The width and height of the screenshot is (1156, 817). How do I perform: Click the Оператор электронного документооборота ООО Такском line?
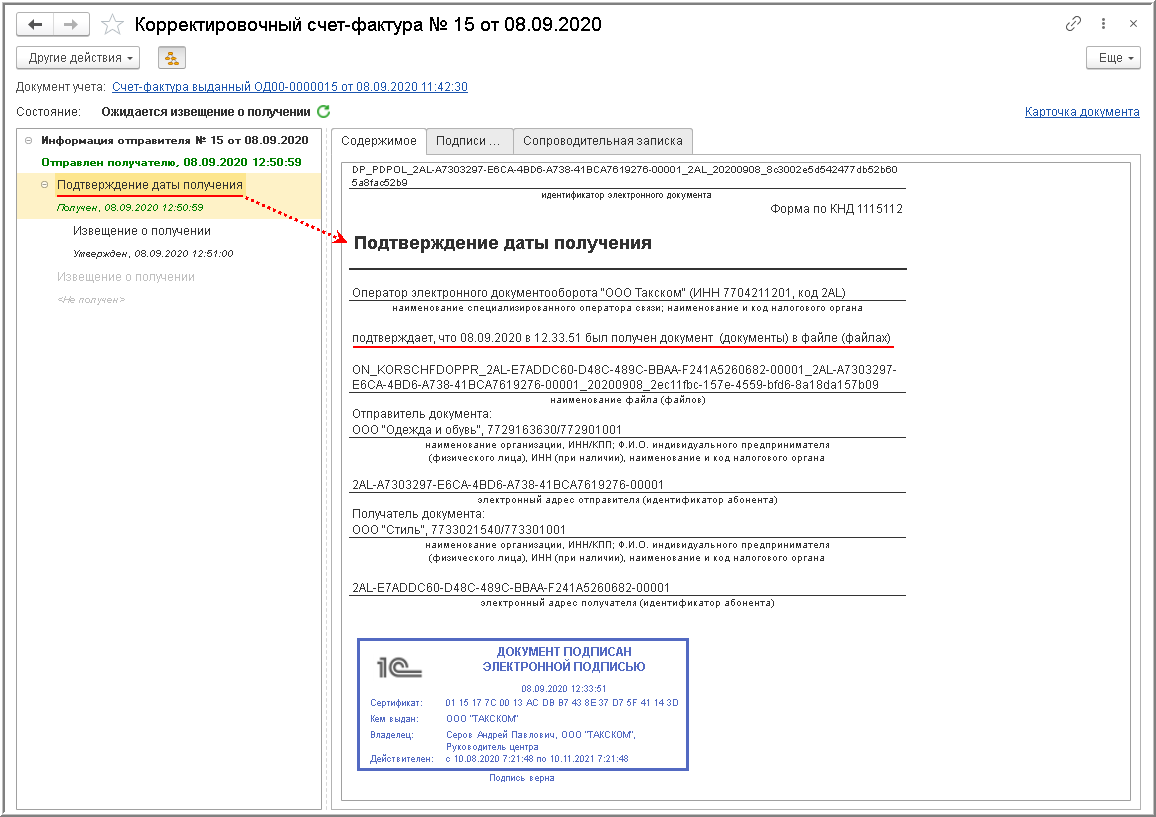598,293
